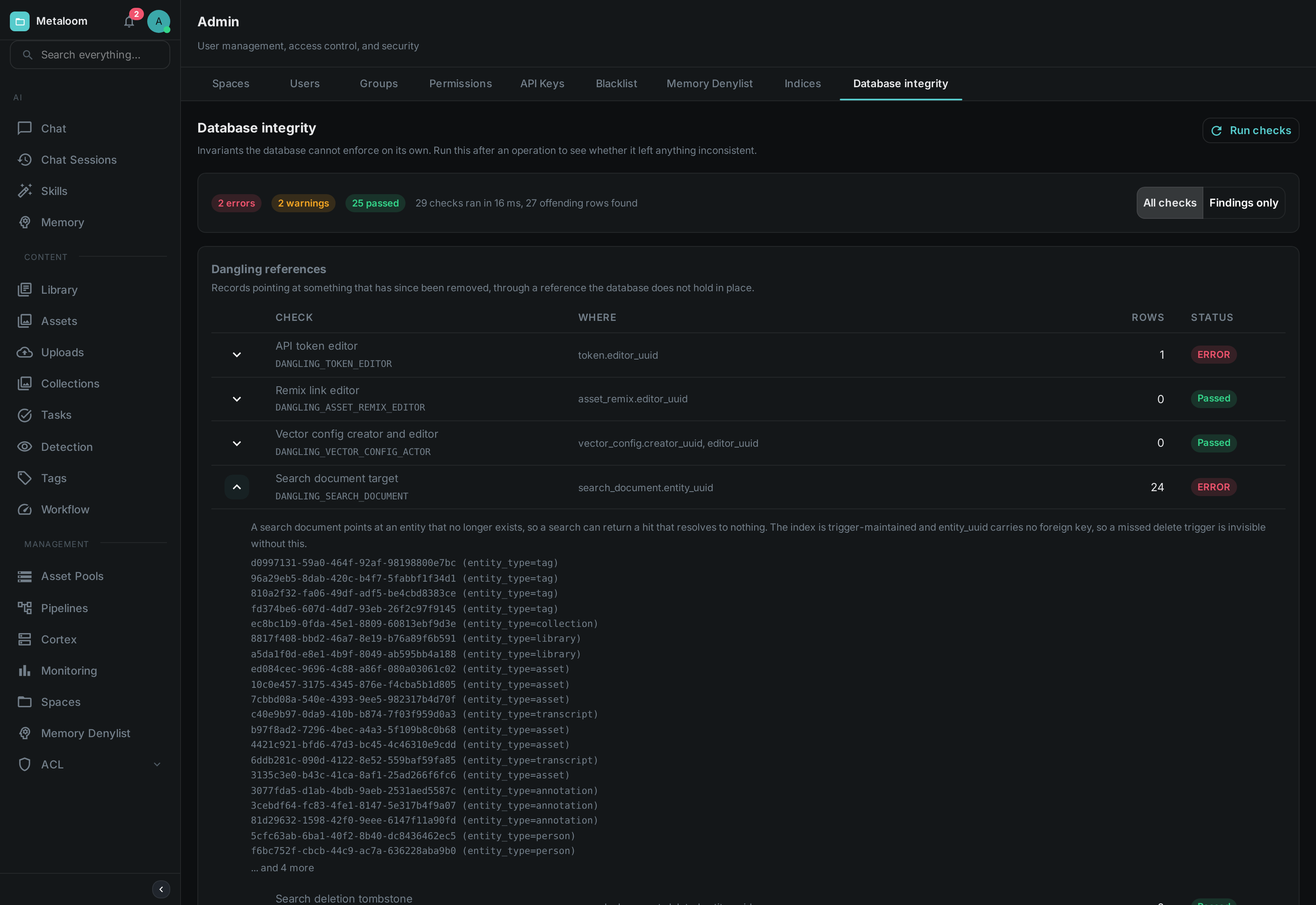
Task: Open the Memory Denylist admin tab
Action: coord(709,84)
